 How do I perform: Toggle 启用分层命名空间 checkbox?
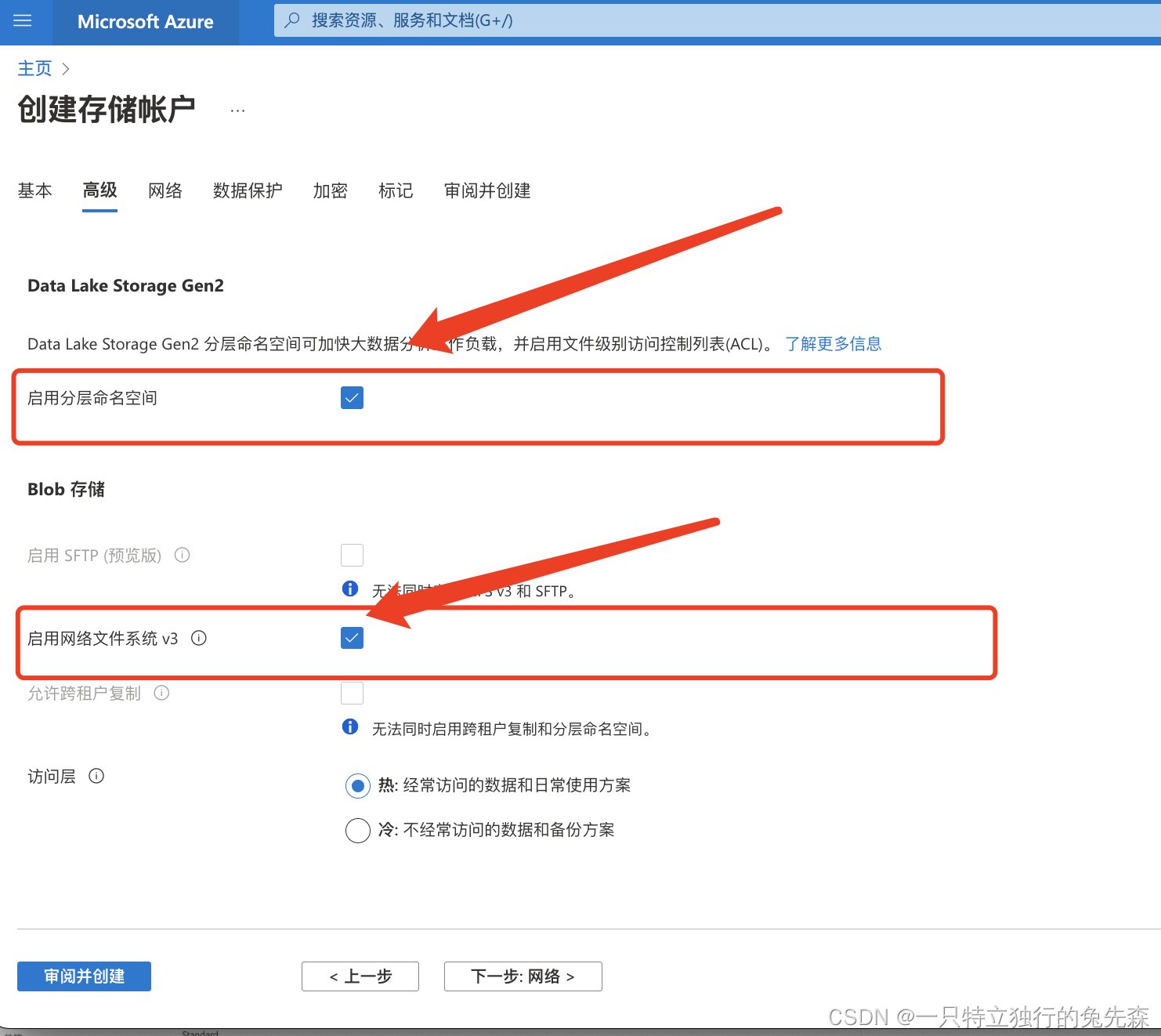[352, 397]
